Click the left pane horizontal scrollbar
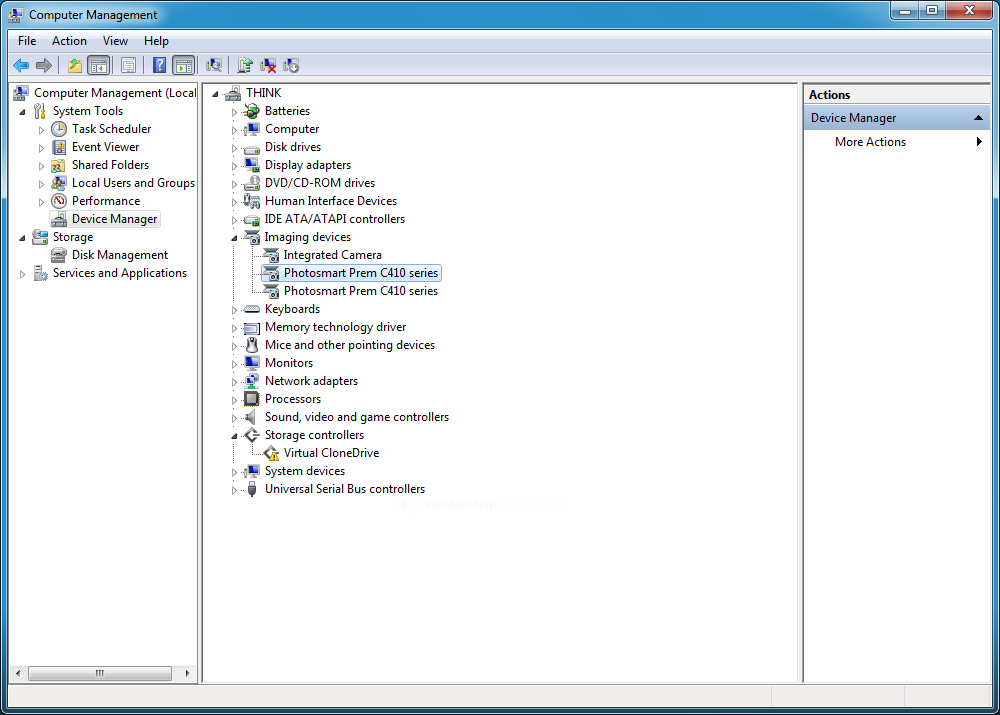Screen dimensions: 1000x715 (x=100, y=673)
